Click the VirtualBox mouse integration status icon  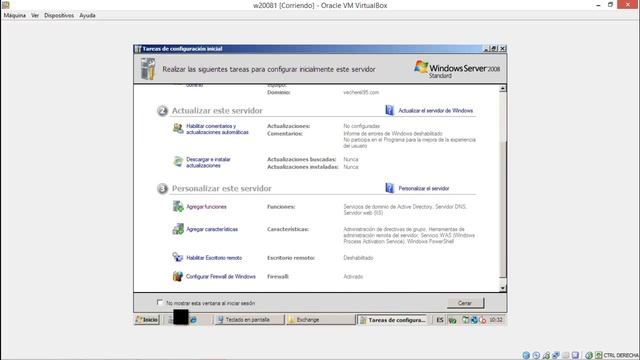click(x=589, y=356)
